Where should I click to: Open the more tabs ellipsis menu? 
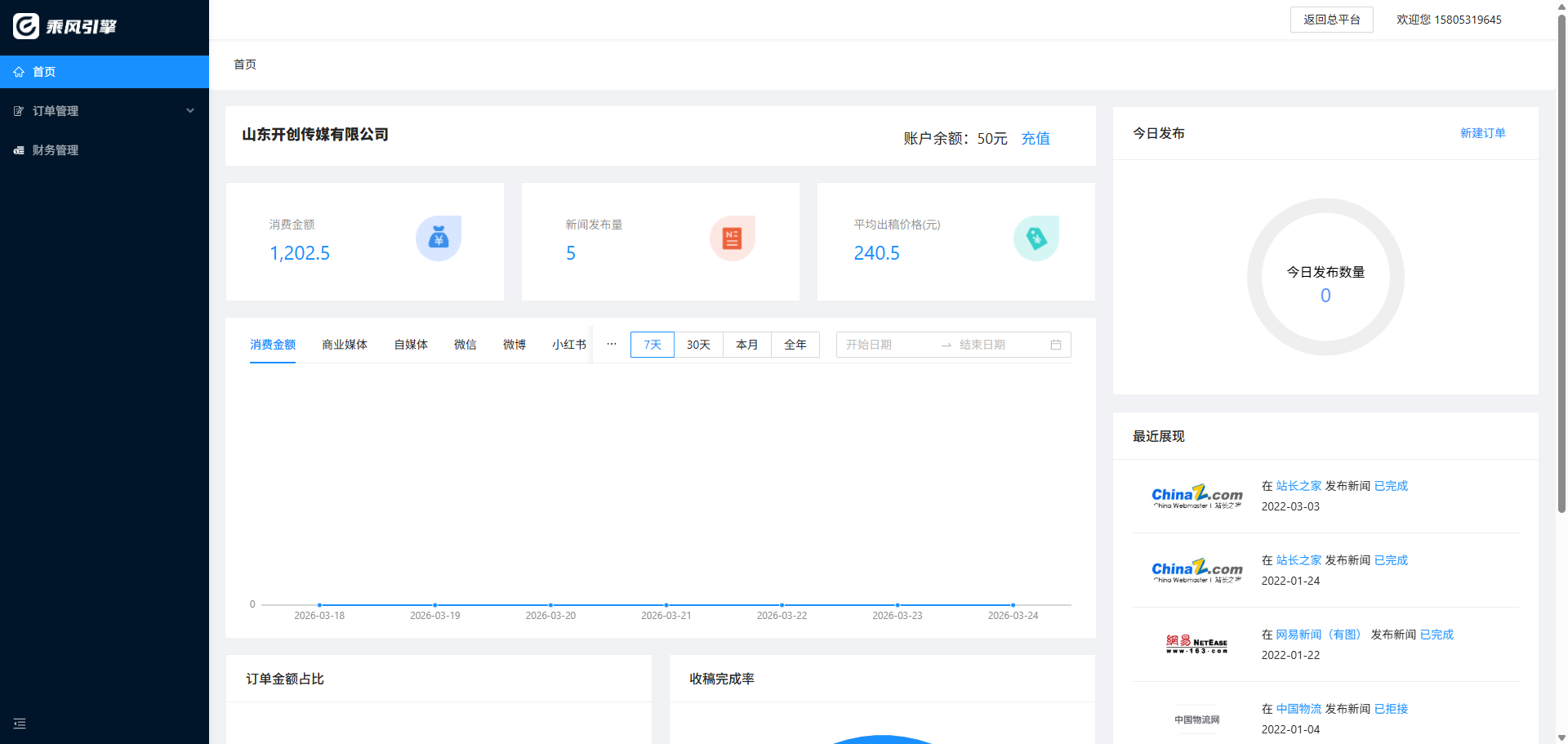pyautogui.click(x=612, y=344)
